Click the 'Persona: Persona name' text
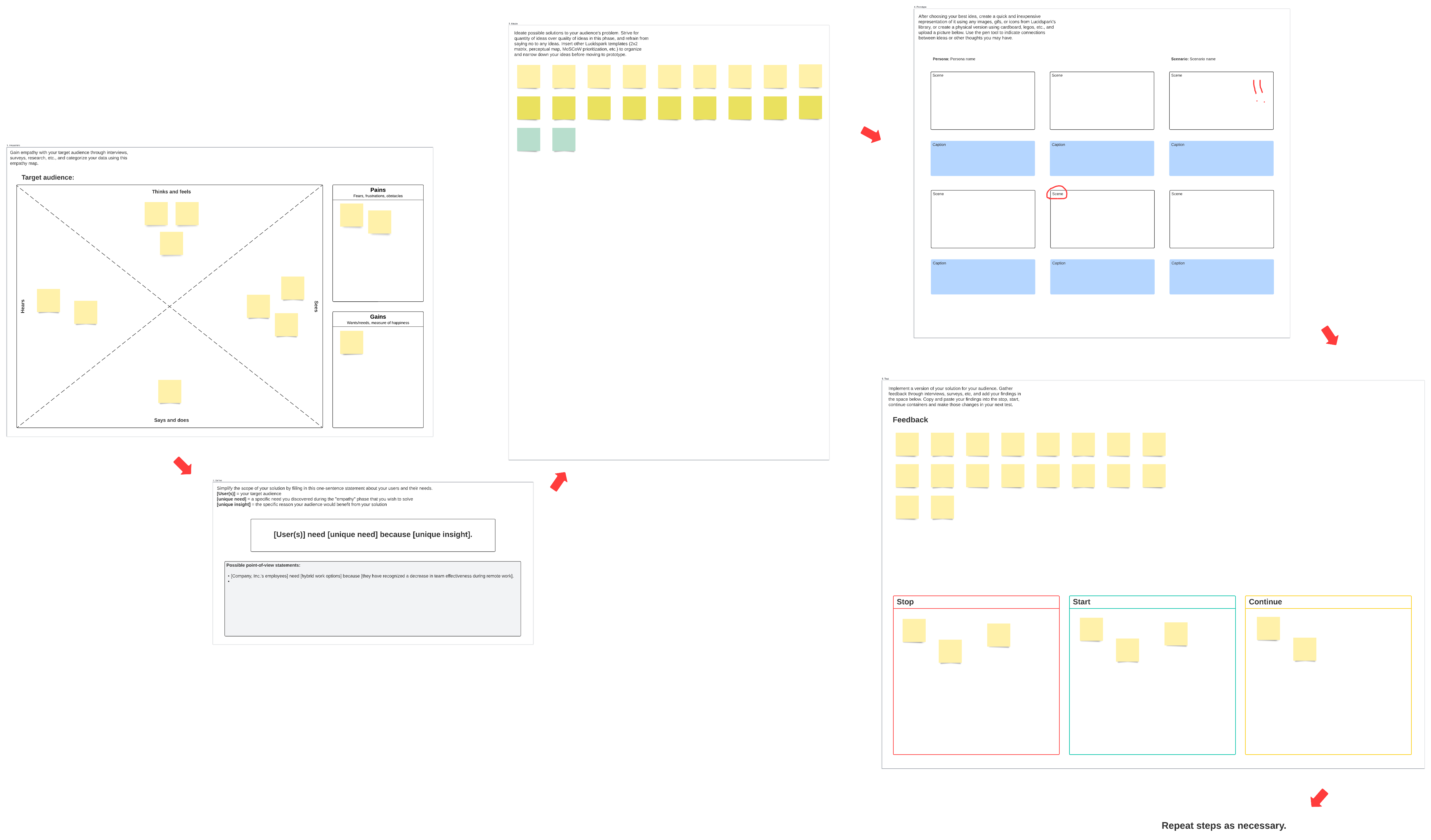 [x=953, y=59]
